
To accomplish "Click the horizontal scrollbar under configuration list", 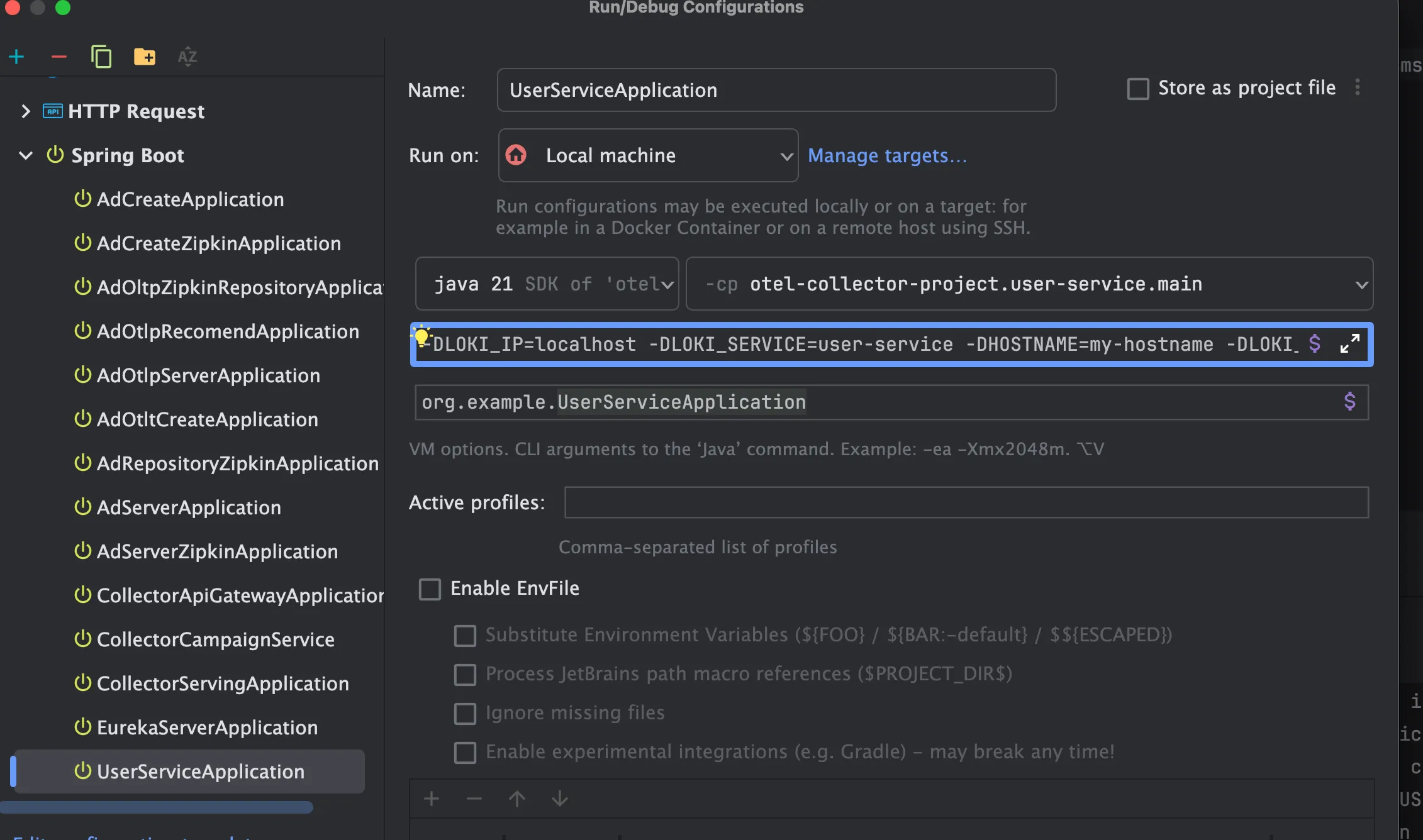I will pyautogui.click(x=157, y=807).
